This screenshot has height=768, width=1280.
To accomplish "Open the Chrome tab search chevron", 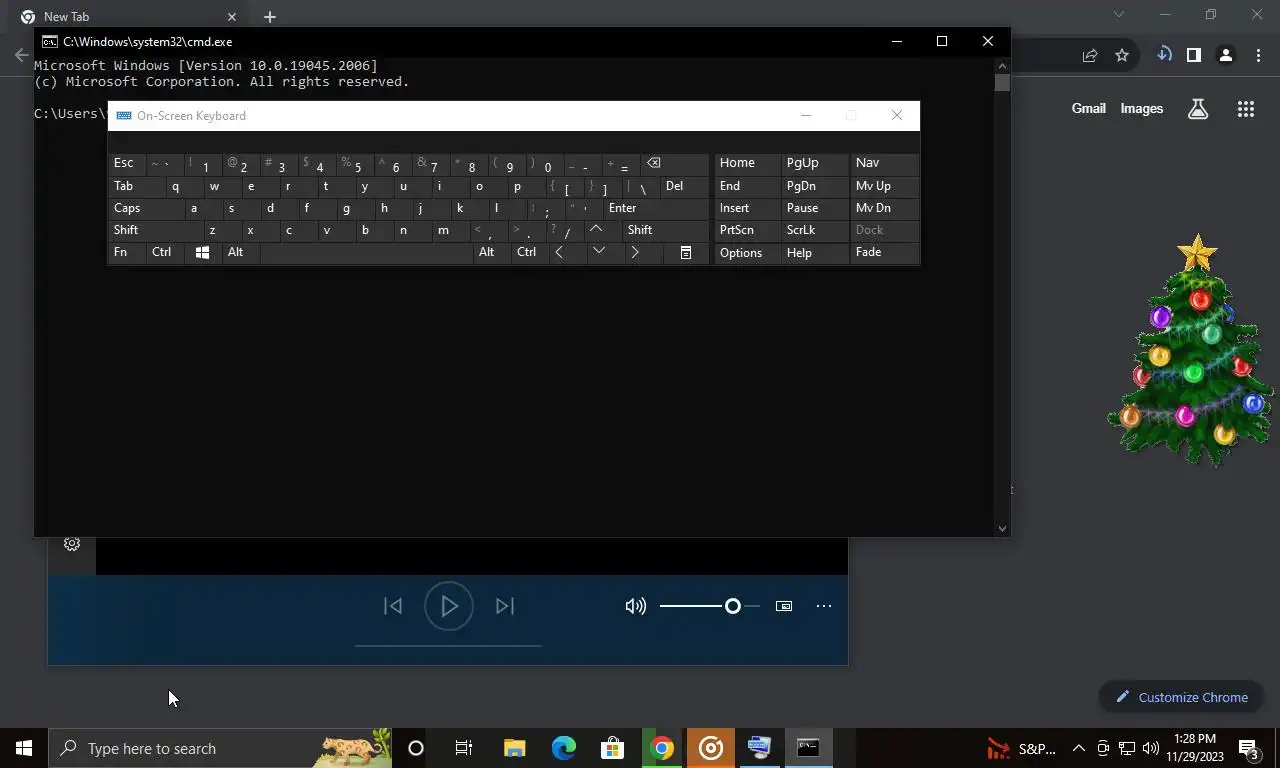I will point(1119,14).
